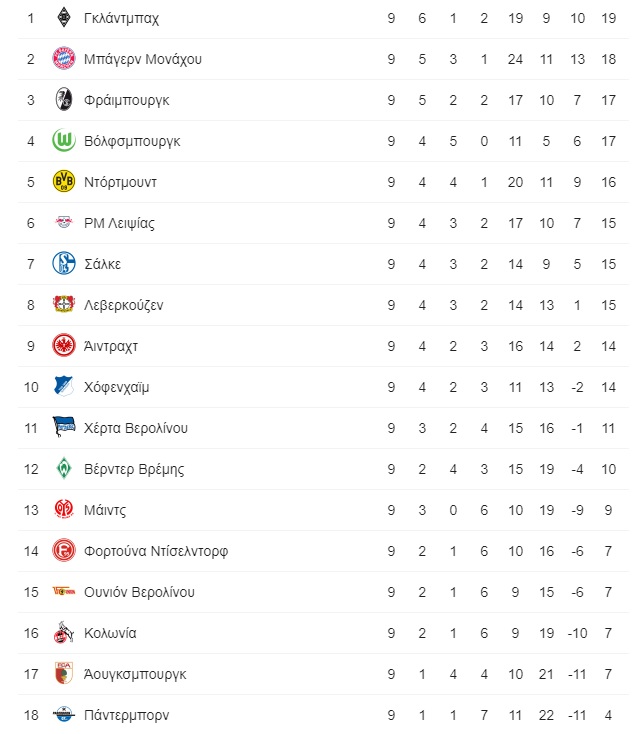The image size is (637, 734).
Task: Click the Hoffenheim club logo
Action: click(64, 386)
